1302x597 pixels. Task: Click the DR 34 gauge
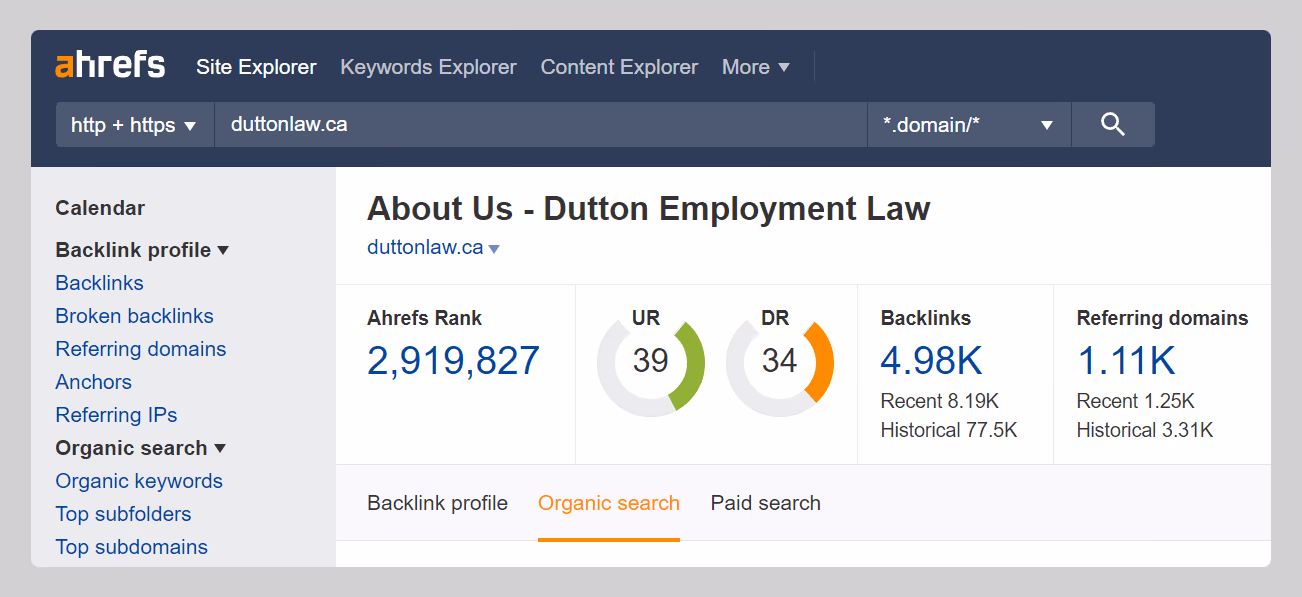[779, 362]
